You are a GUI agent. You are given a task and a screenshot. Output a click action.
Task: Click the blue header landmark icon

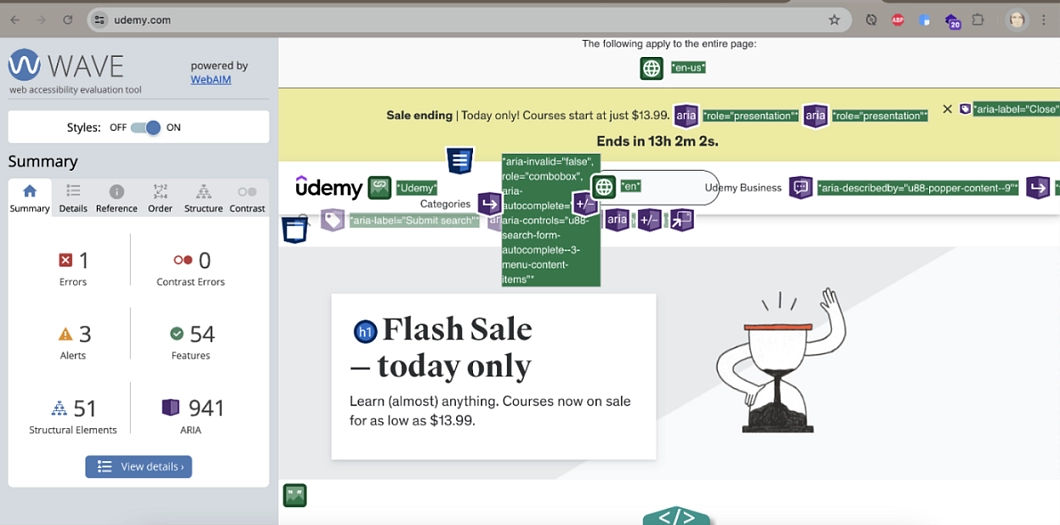point(295,230)
